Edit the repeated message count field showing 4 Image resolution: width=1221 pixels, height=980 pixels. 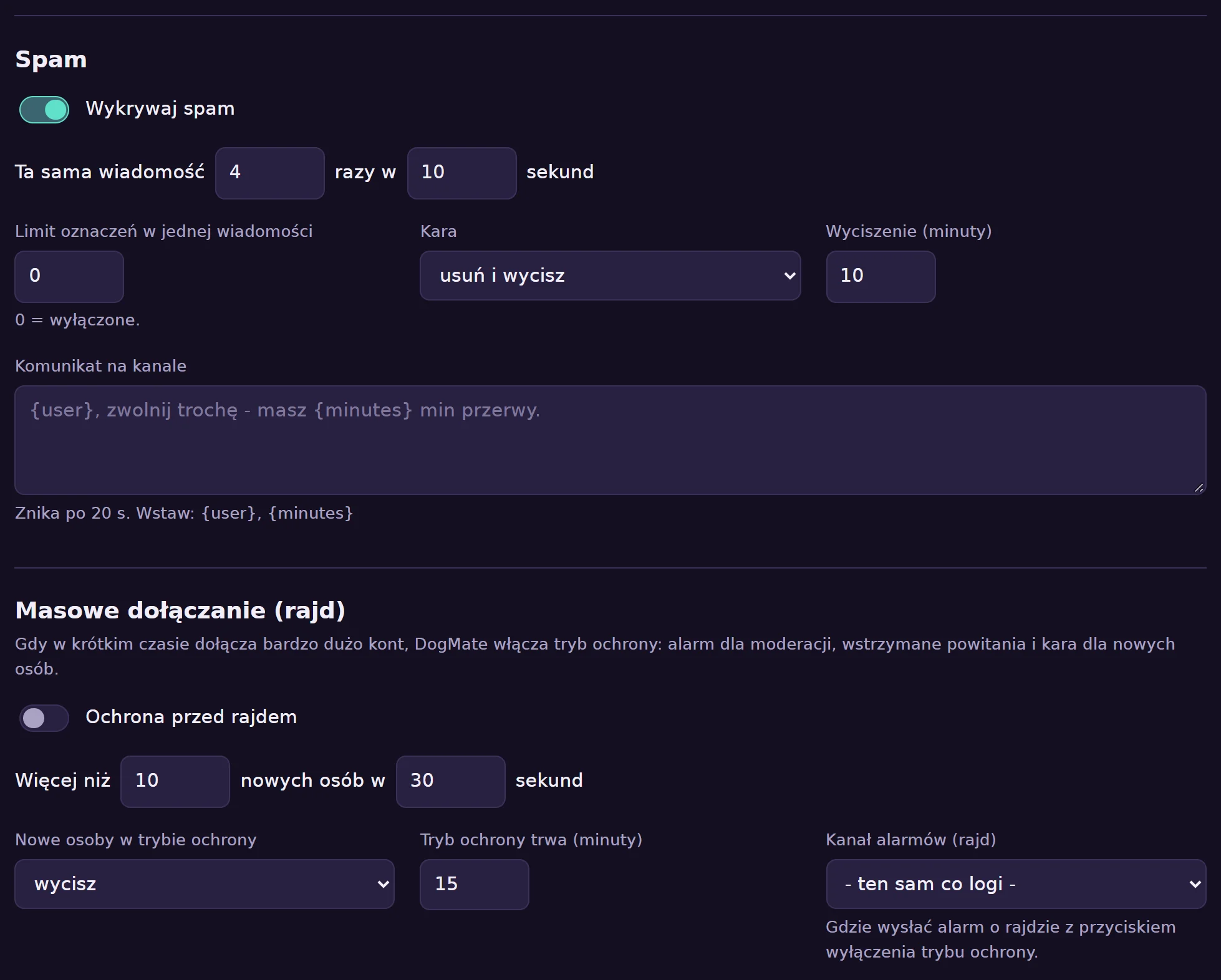270,173
